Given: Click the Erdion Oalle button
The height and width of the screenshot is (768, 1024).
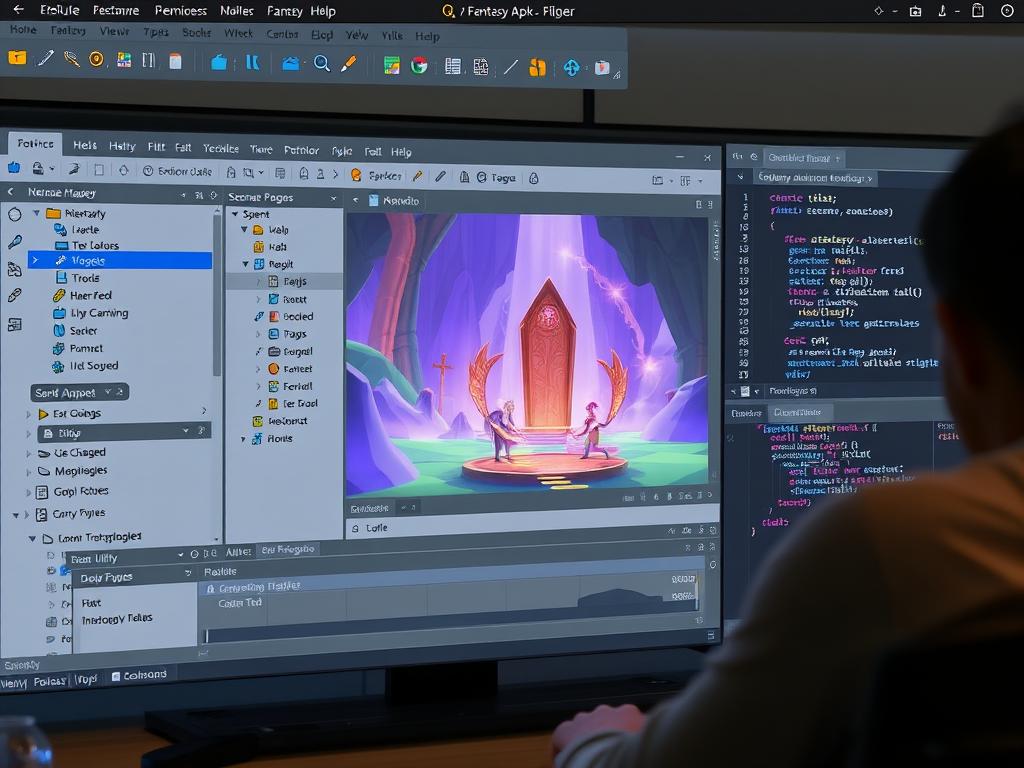Looking at the screenshot, I should point(177,171).
